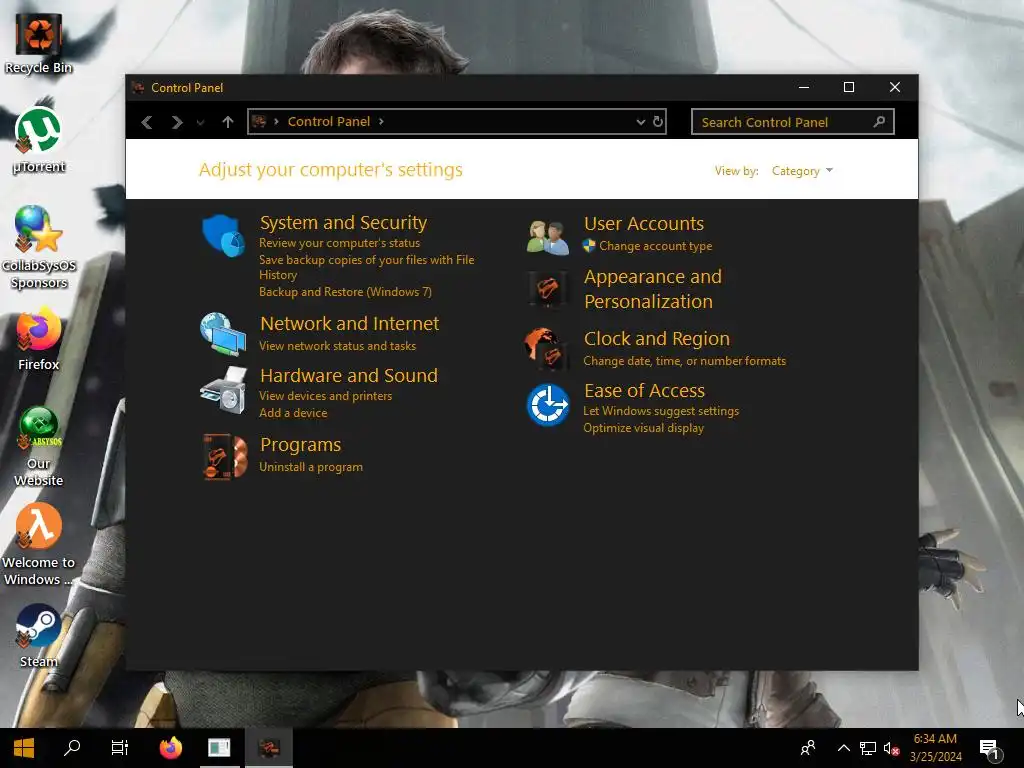Launch µTorrent from desktop
Screen dimensions: 1024x768
point(39,140)
